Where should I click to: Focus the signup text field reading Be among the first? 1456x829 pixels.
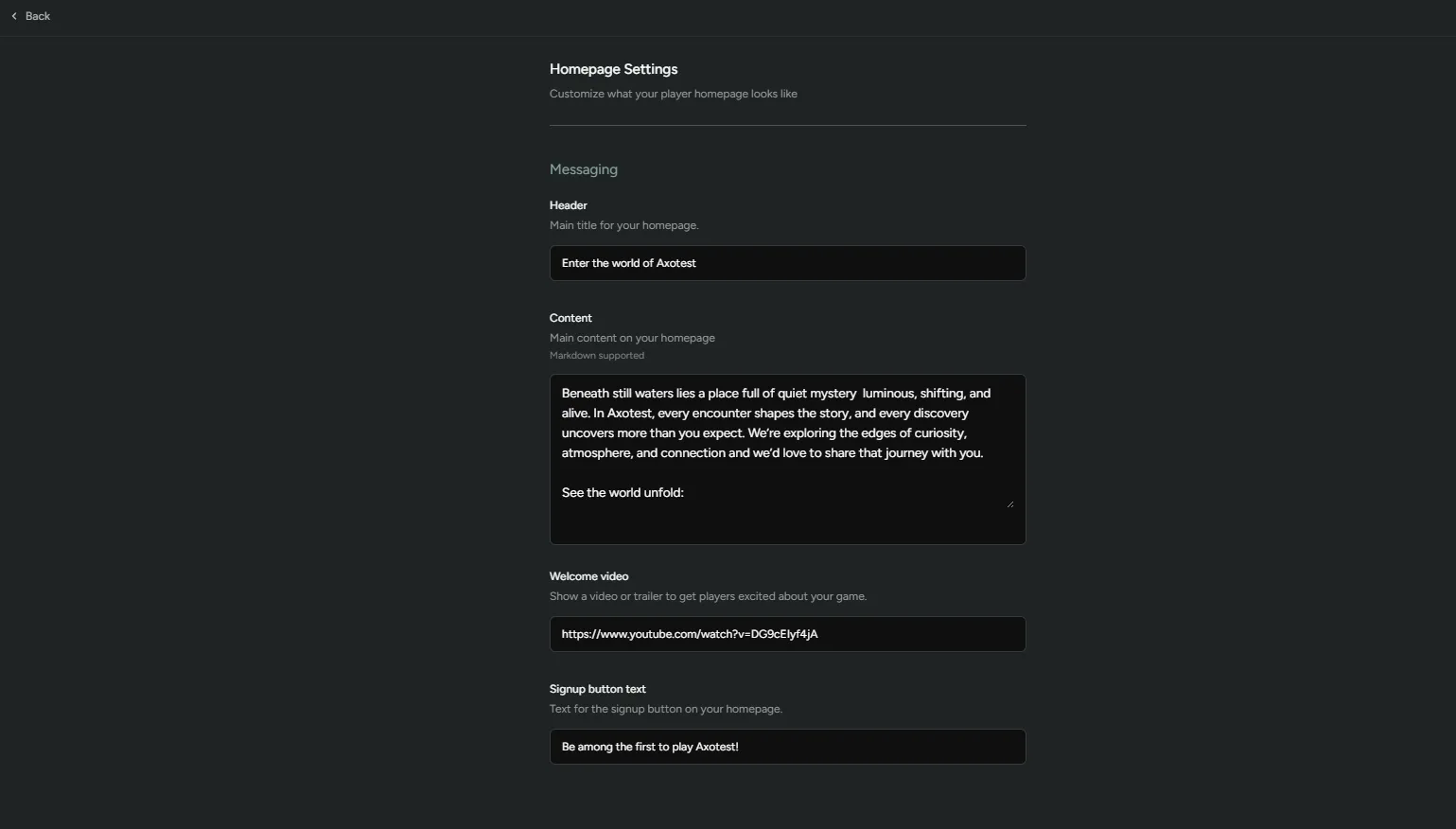(x=786, y=746)
